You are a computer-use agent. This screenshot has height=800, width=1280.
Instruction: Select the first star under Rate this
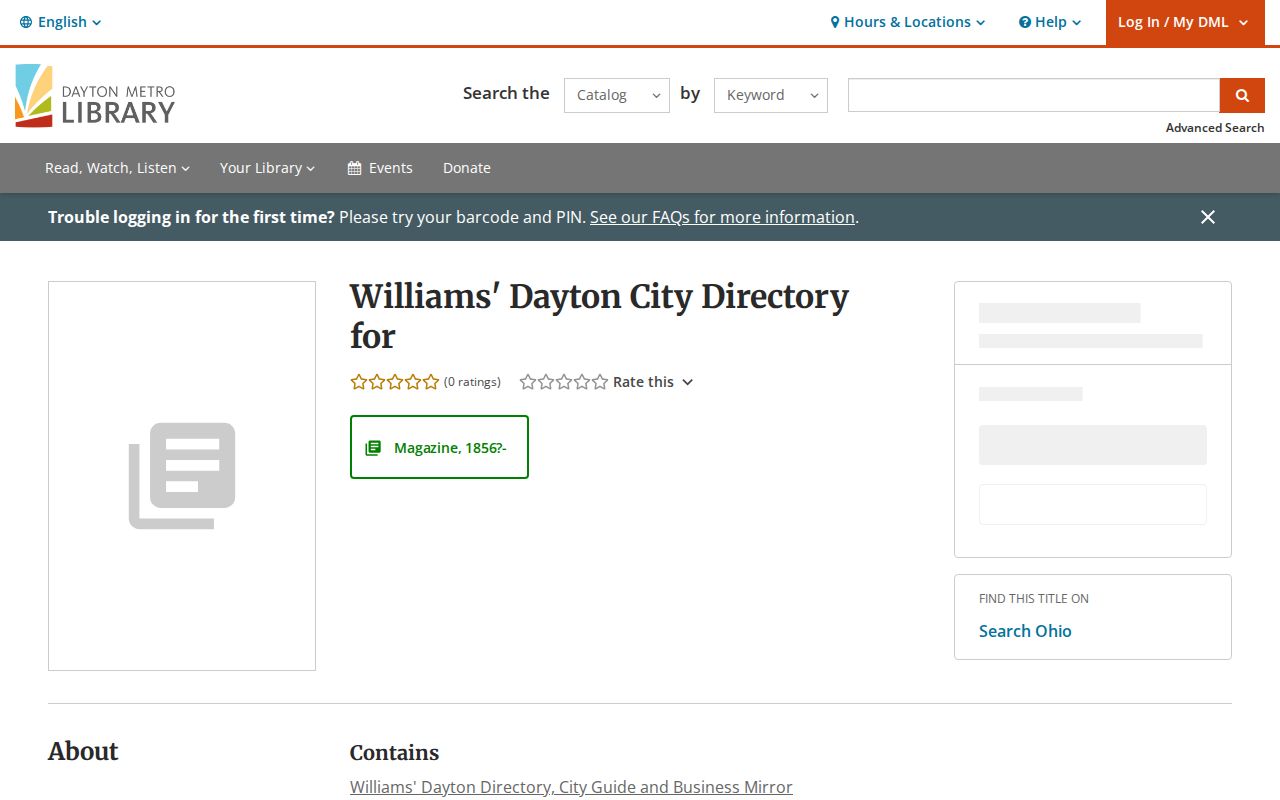pos(528,382)
